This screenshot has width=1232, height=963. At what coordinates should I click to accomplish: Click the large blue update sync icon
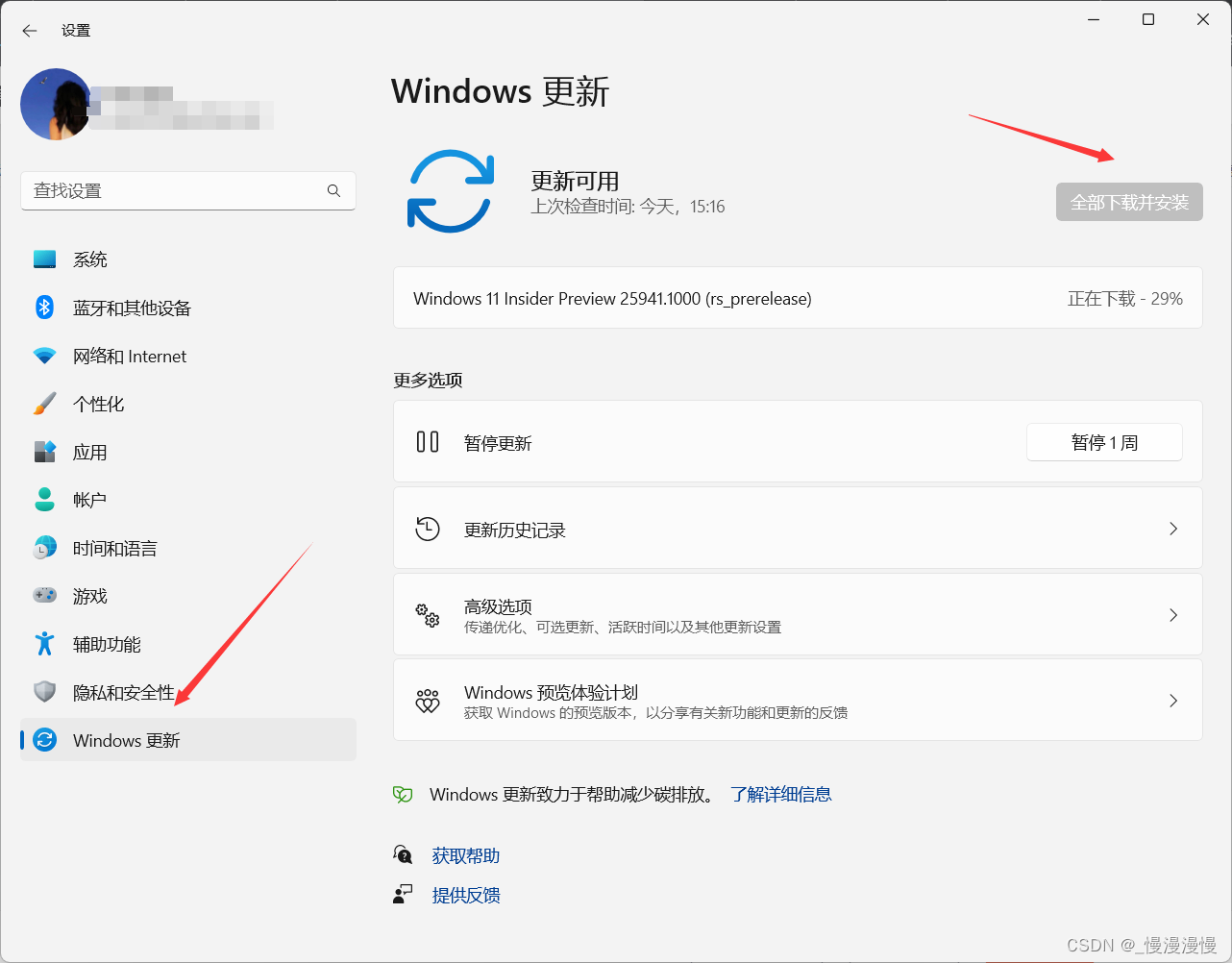tap(451, 191)
